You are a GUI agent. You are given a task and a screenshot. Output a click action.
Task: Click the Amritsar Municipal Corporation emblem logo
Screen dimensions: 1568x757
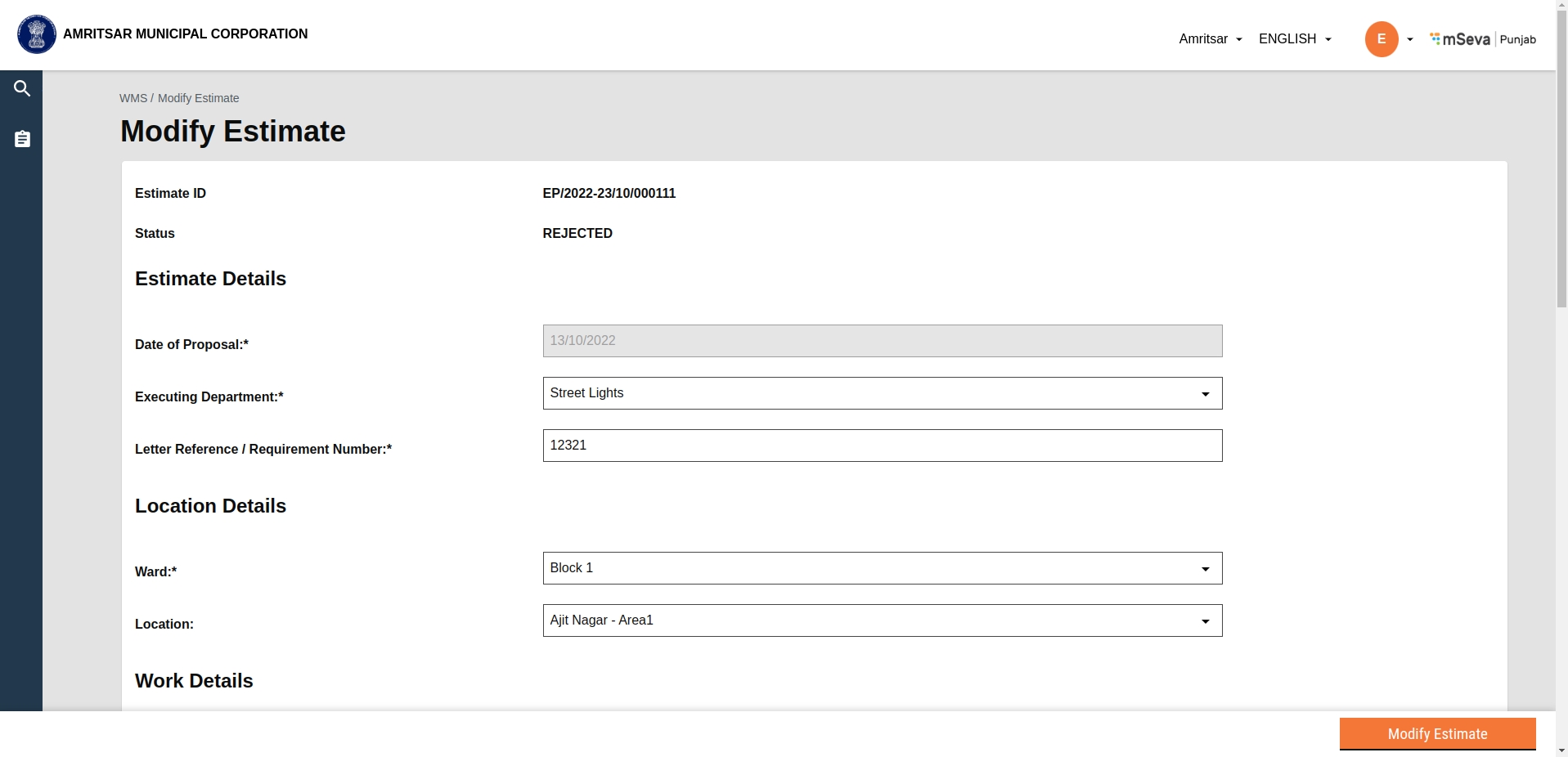click(x=37, y=34)
